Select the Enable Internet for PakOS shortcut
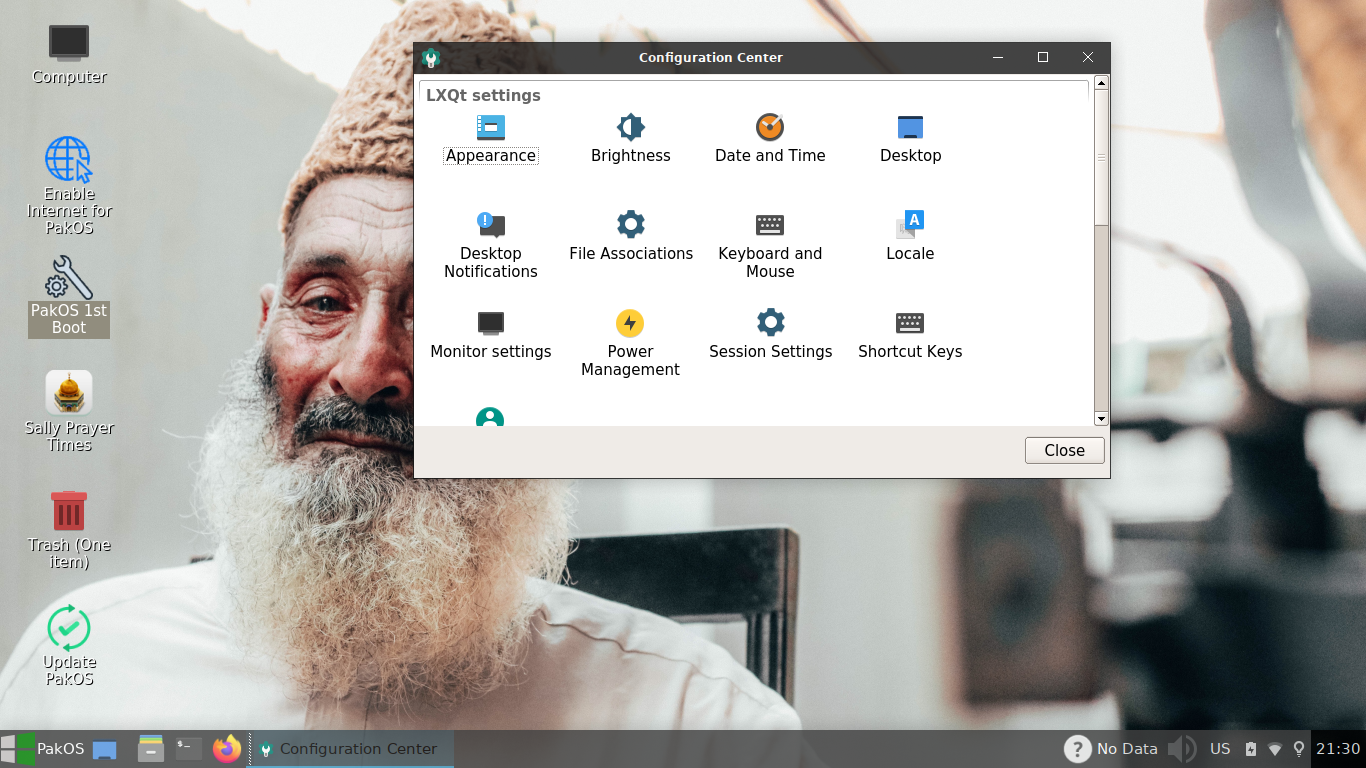Screen dimensions: 1366x768 tap(69, 186)
